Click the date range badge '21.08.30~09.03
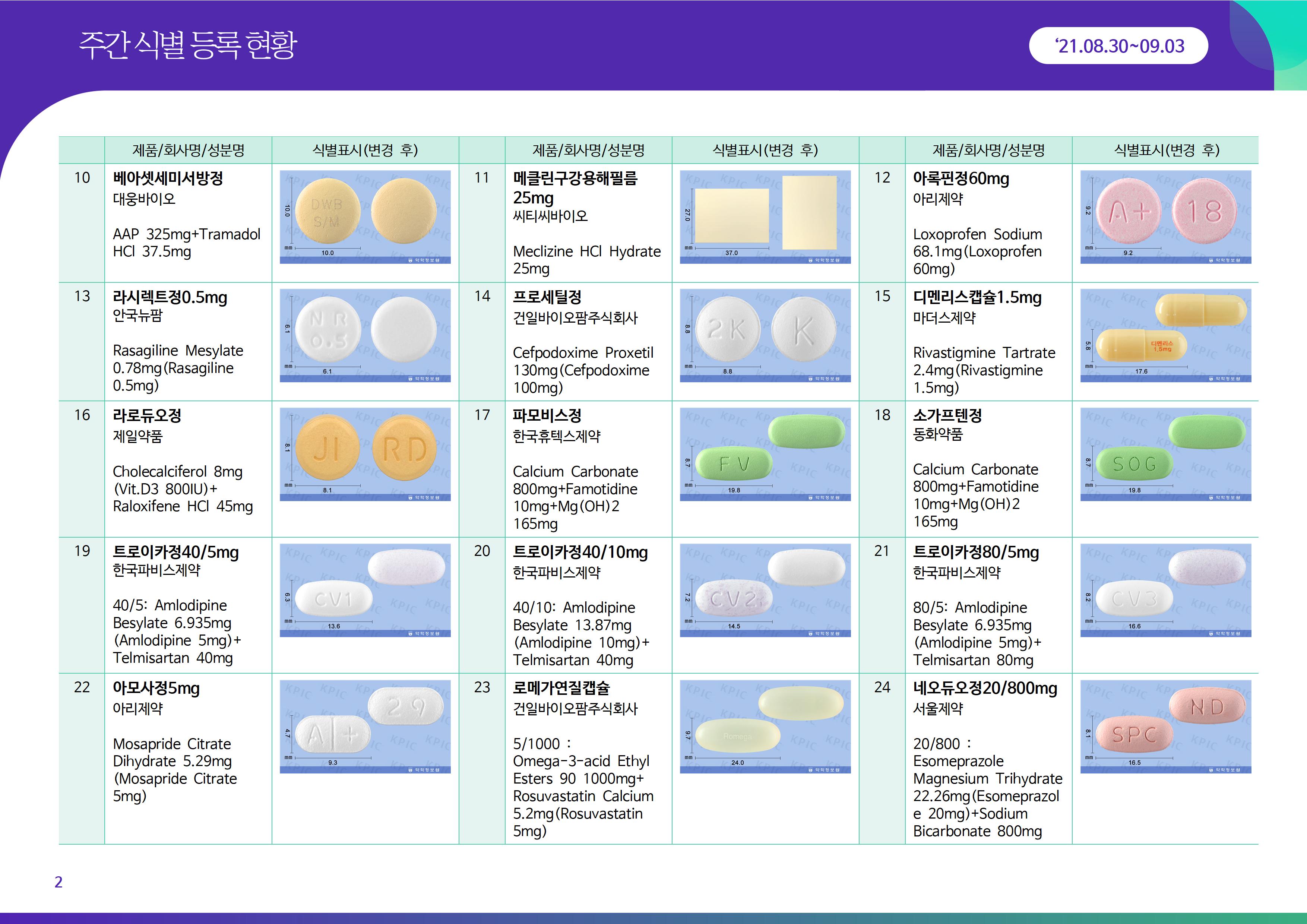The height and width of the screenshot is (924, 1307). pyautogui.click(x=1118, y=45)
